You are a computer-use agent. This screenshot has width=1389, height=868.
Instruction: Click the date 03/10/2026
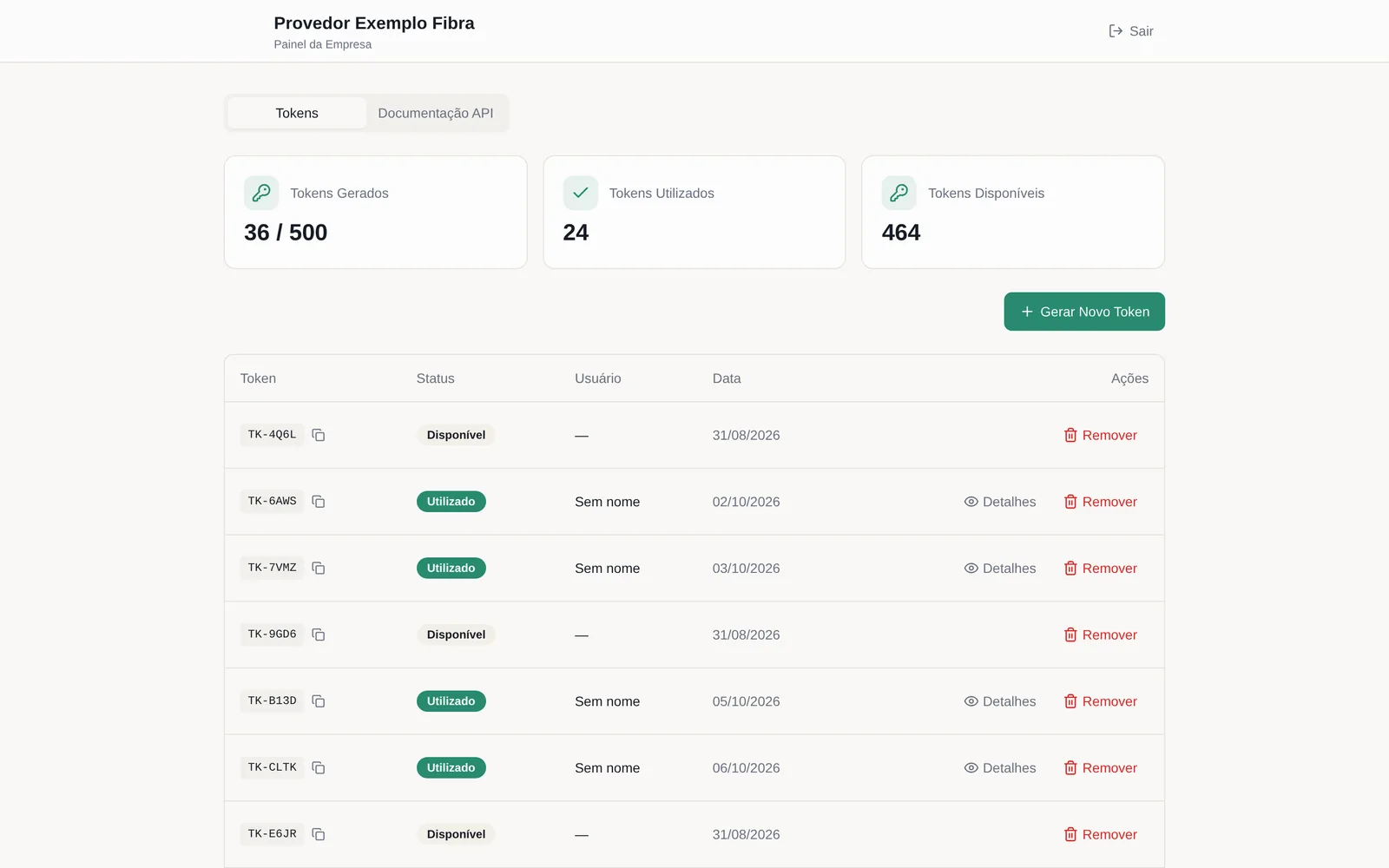coord(747,569)
